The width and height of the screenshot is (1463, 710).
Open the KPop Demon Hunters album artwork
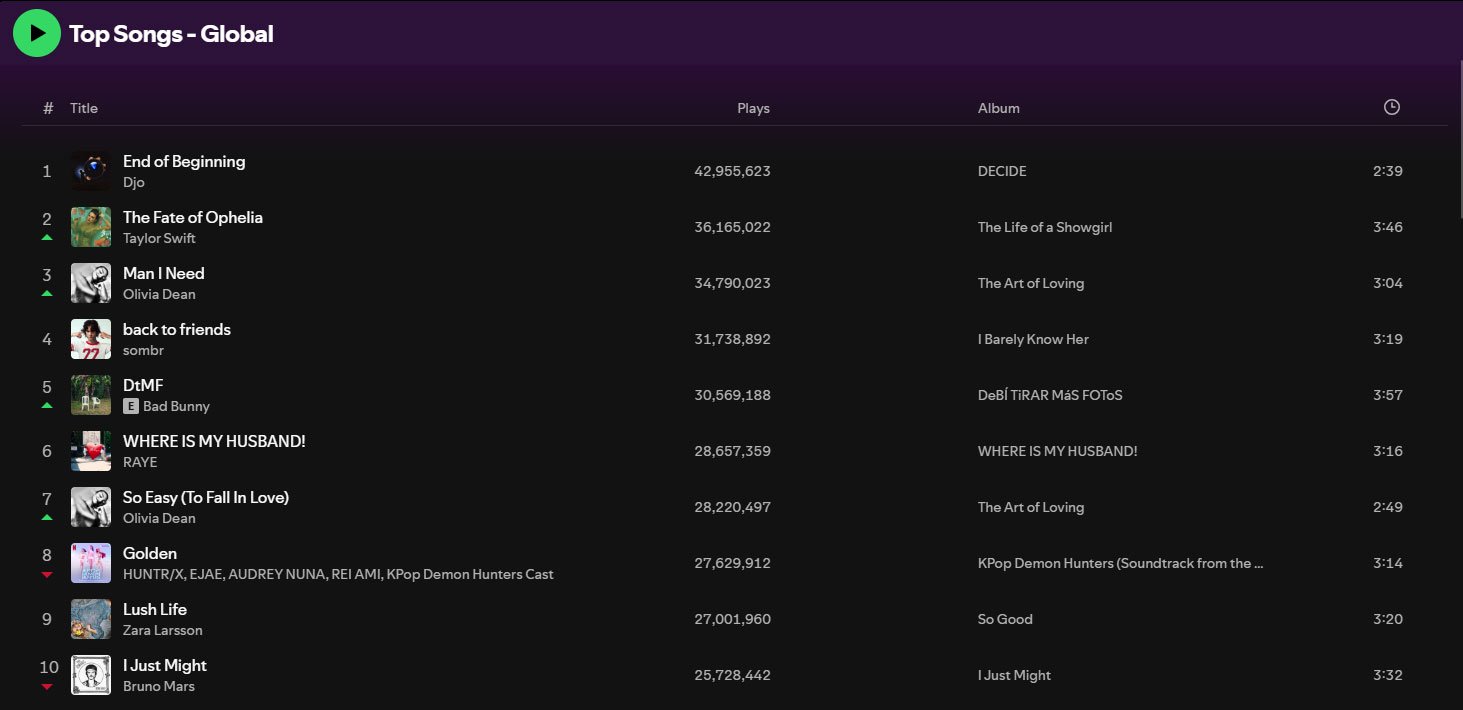tap(91, 563)
